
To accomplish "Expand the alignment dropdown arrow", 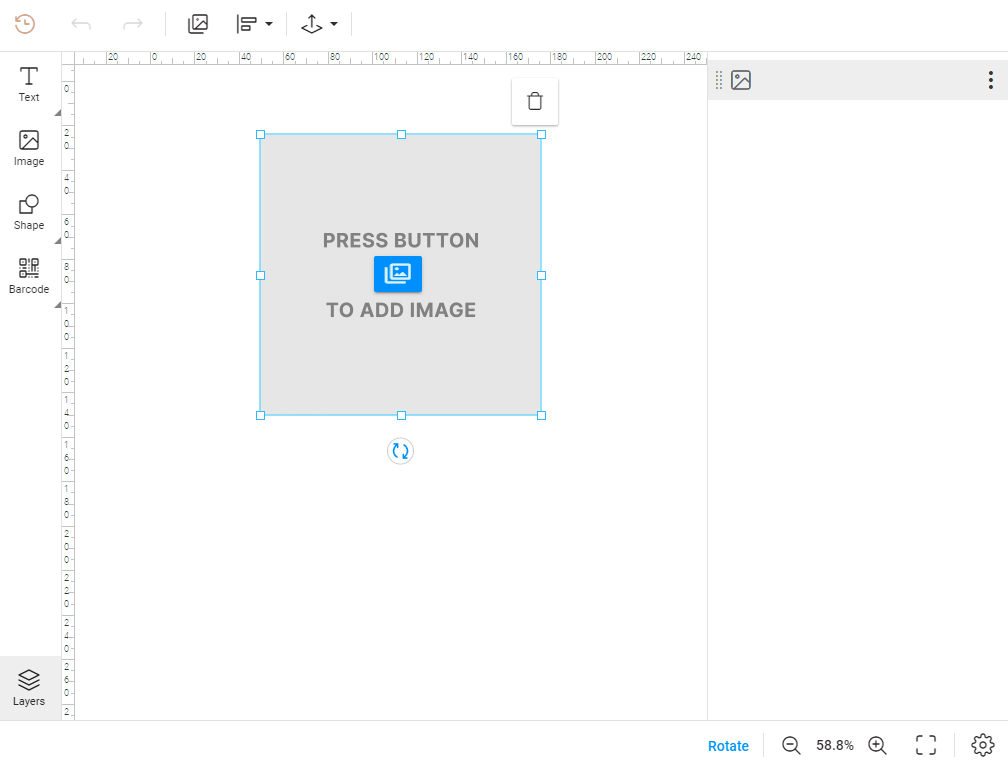I will click(269, 24).
